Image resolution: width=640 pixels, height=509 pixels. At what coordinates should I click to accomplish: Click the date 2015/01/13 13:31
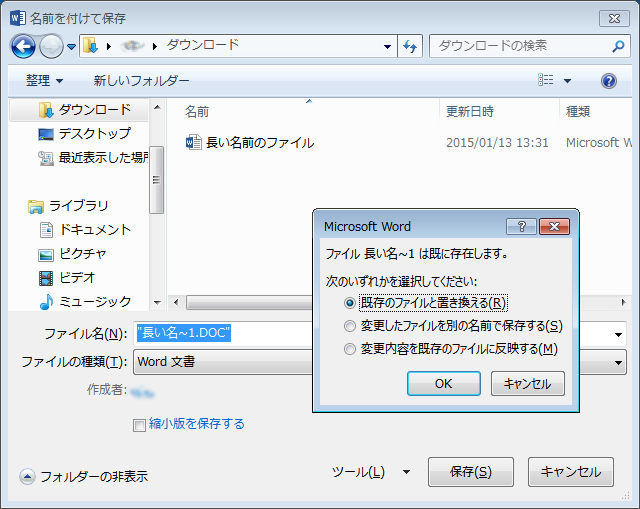point(497,143)
